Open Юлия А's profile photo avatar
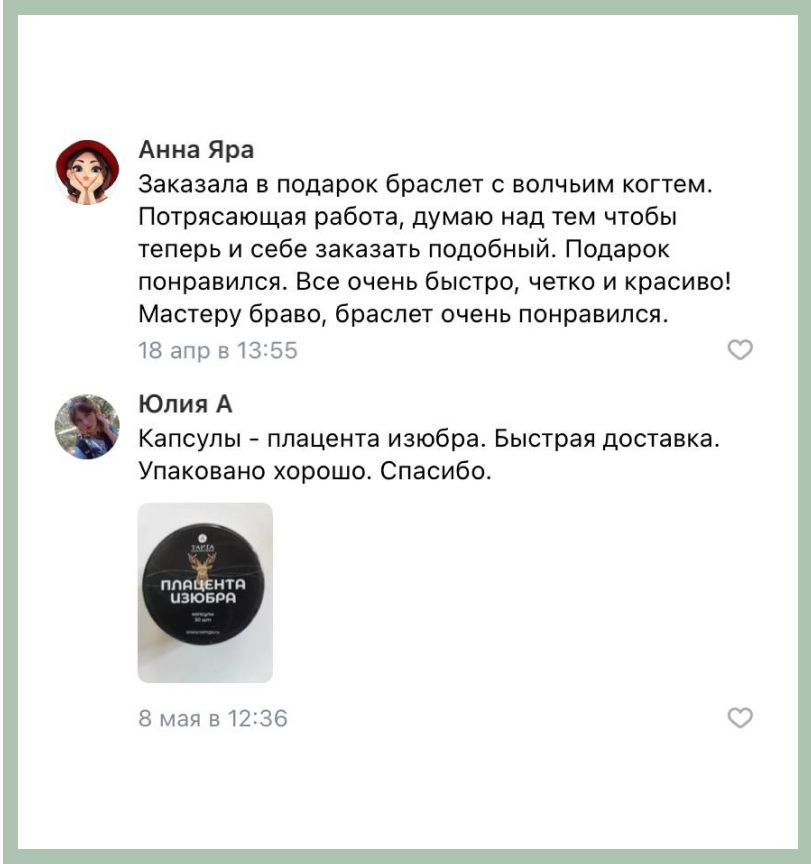 [x=87, y=426]
